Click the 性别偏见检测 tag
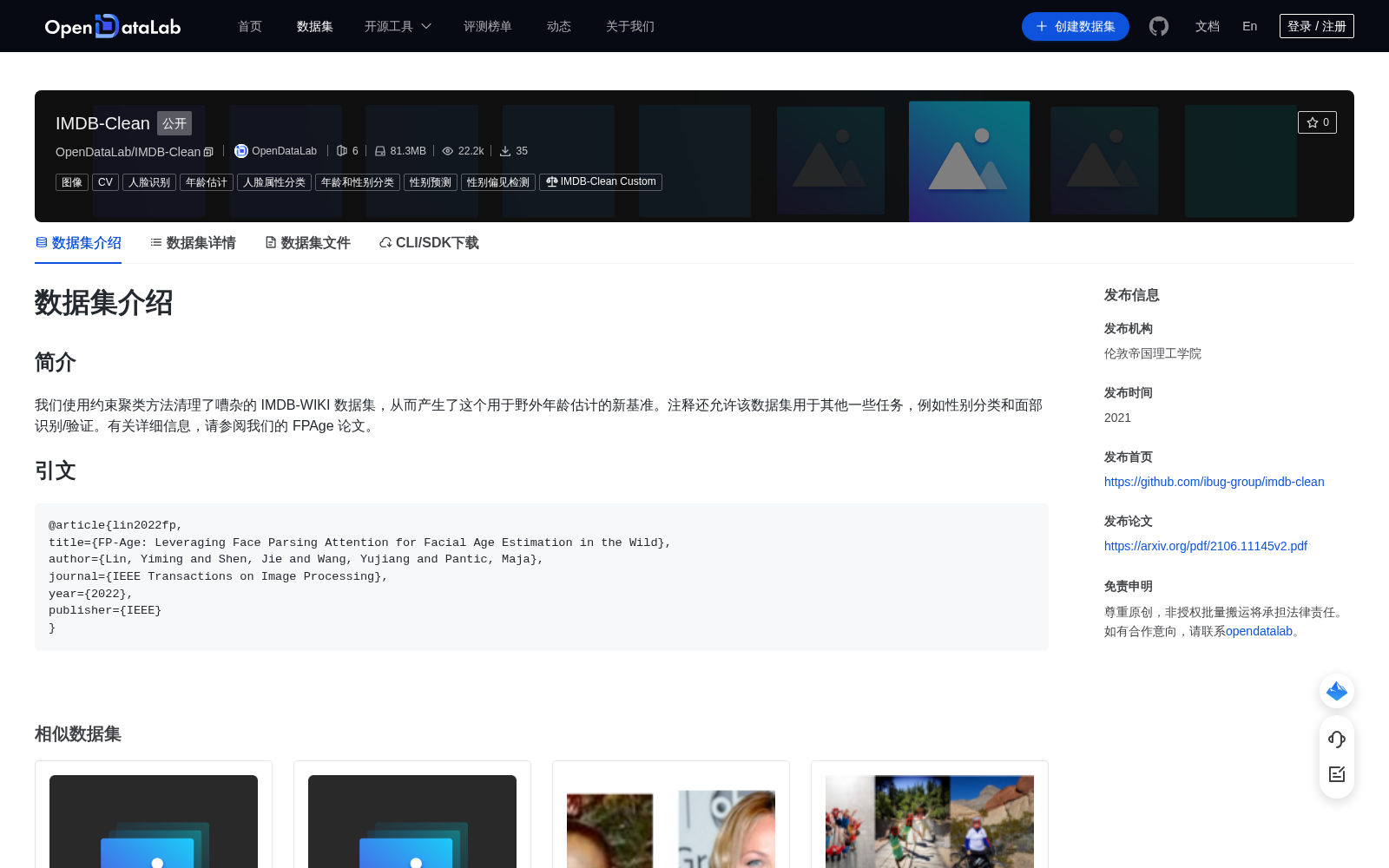The height and width of the screenshot is (868, 1389). pos(498,182)
